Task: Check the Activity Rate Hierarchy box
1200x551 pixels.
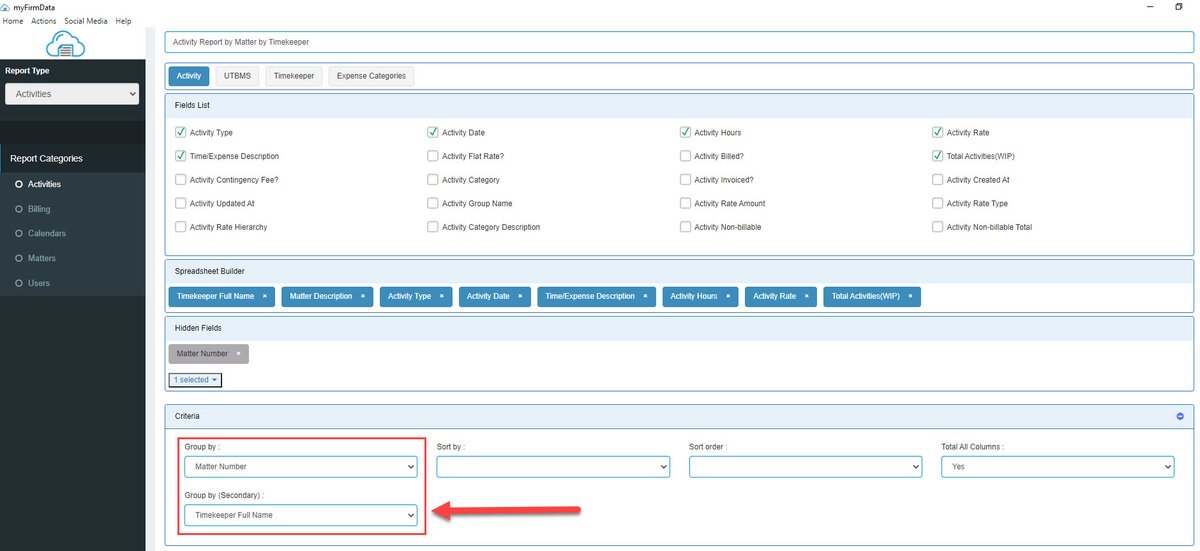Action: coord(181,227)
